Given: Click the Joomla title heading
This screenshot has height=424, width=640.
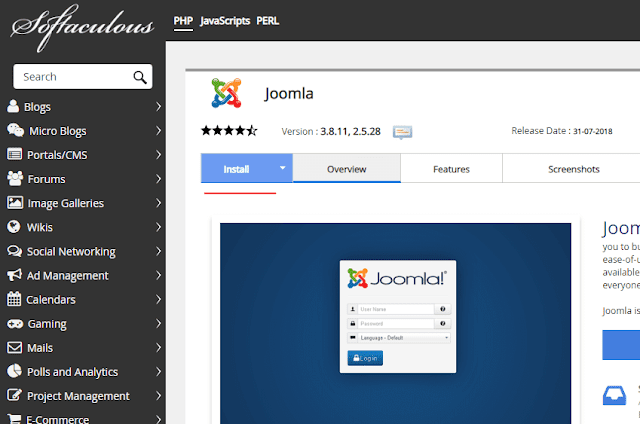Looking at the screenshot, I should point(289,93).
